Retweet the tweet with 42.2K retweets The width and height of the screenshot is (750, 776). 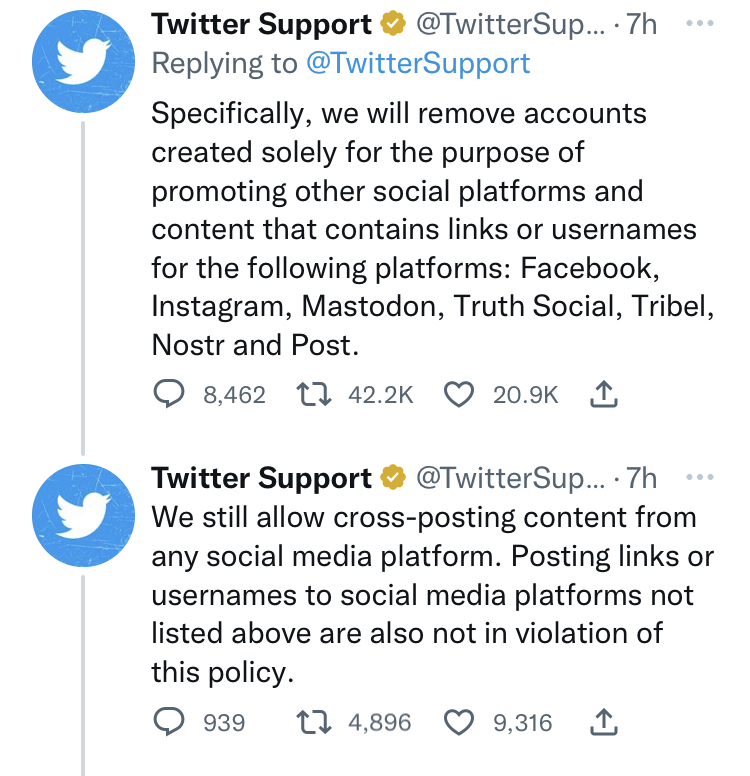[313, 394]
